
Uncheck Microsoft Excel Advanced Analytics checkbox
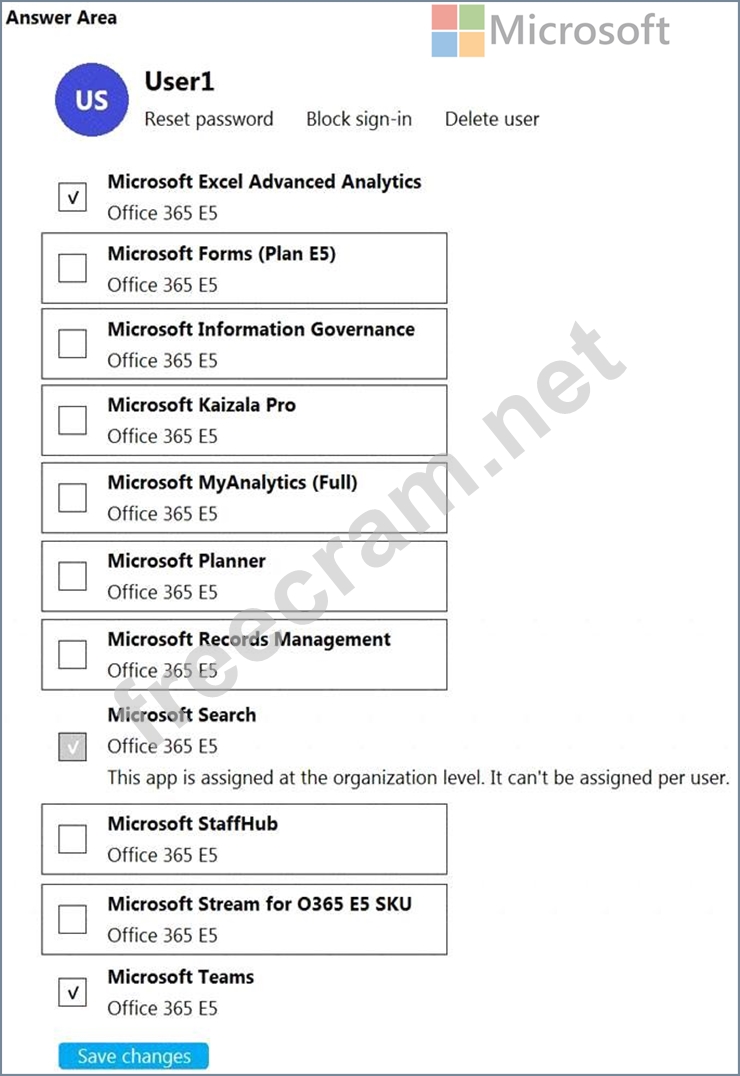pyautogui.click(x=72, y=198)
